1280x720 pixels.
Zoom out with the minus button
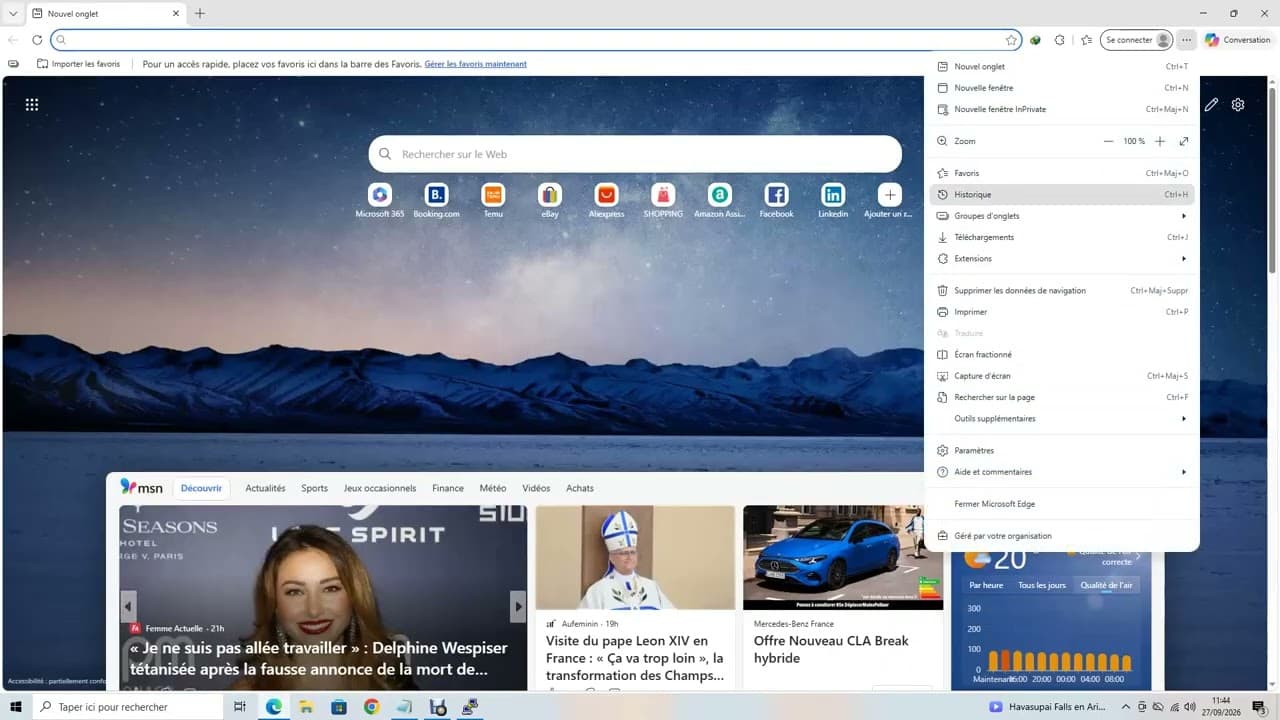click(x=1108, y=141)
